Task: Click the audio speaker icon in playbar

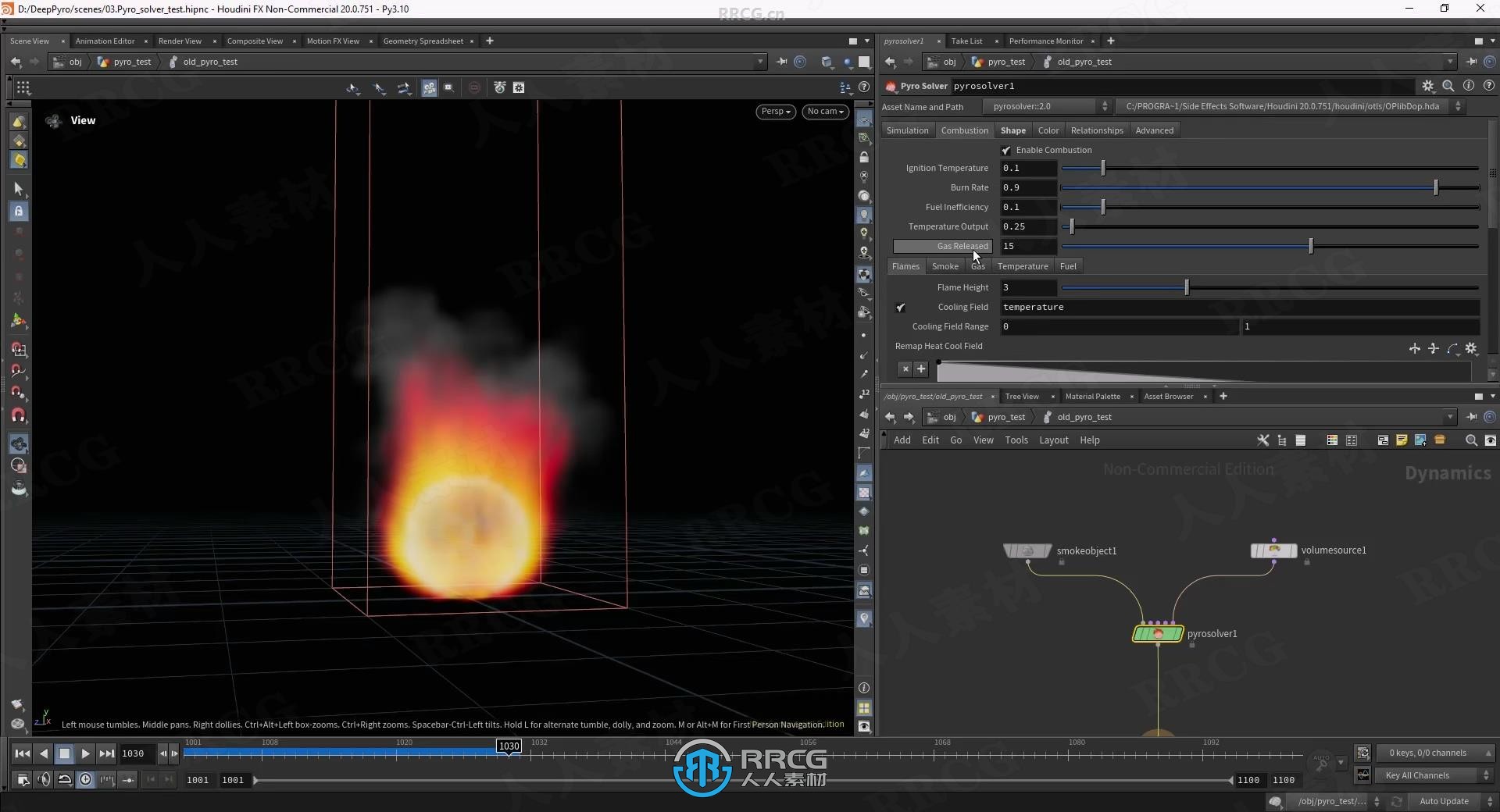Action: [x=44, y=779]
